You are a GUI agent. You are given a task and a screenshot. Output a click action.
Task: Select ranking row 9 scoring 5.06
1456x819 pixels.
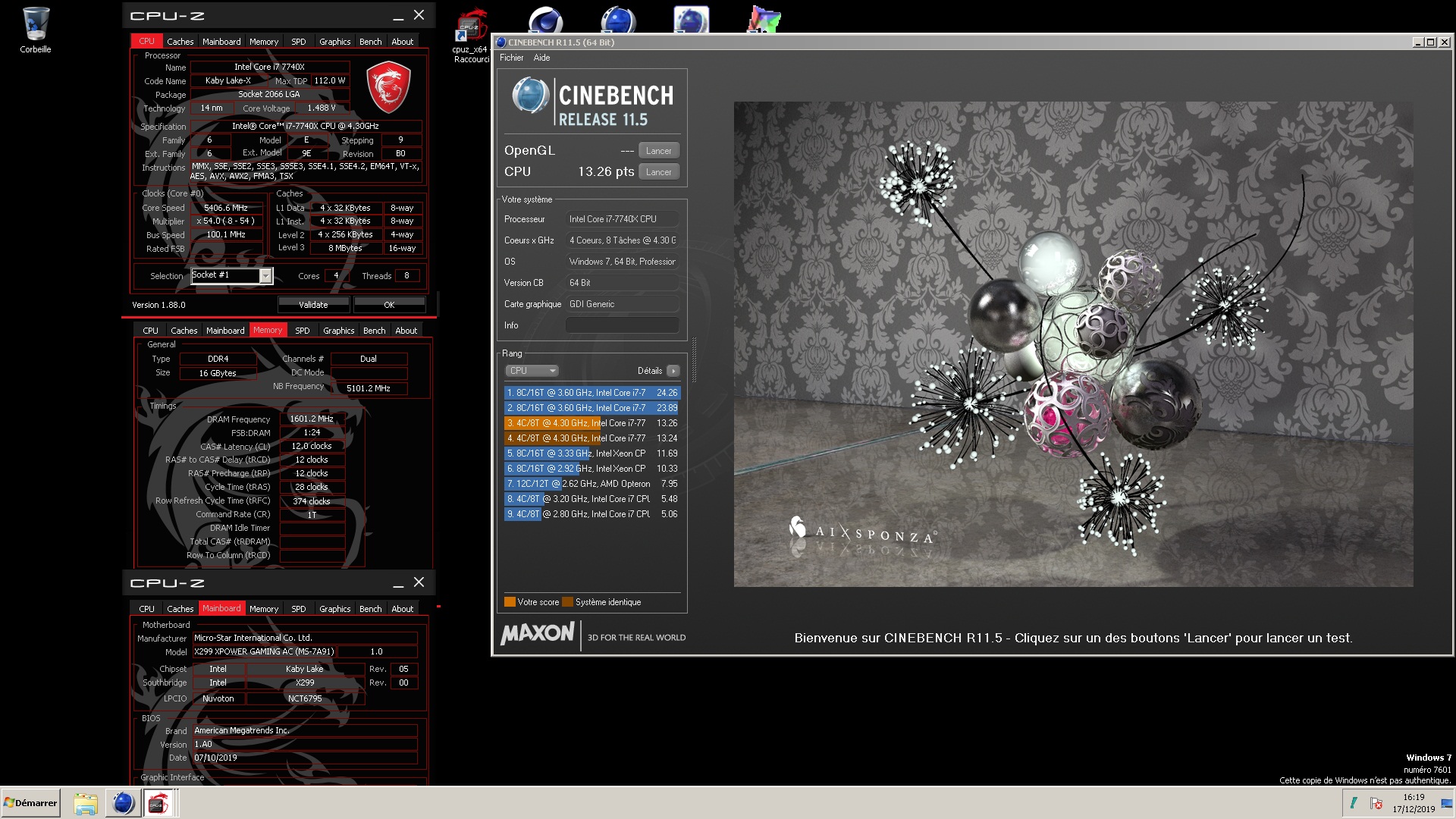591,514
